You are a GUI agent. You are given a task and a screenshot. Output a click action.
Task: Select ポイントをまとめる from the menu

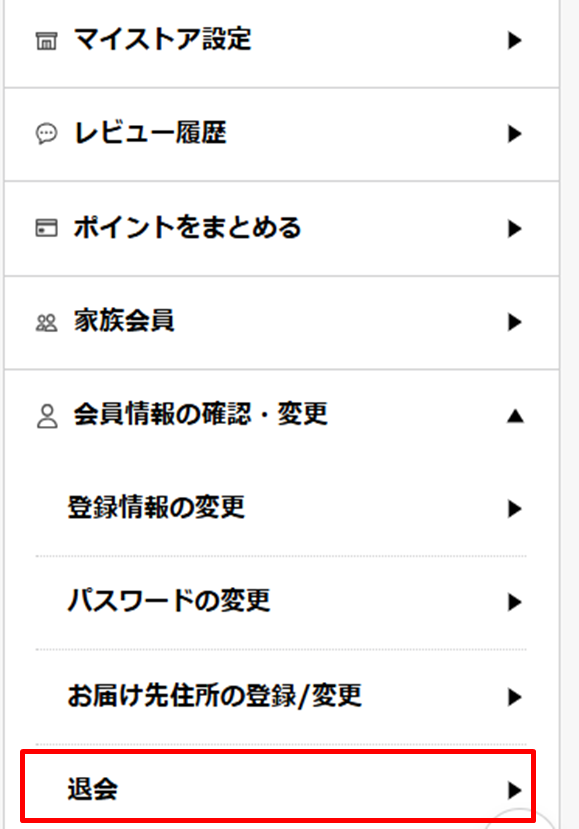coord(281,228)
